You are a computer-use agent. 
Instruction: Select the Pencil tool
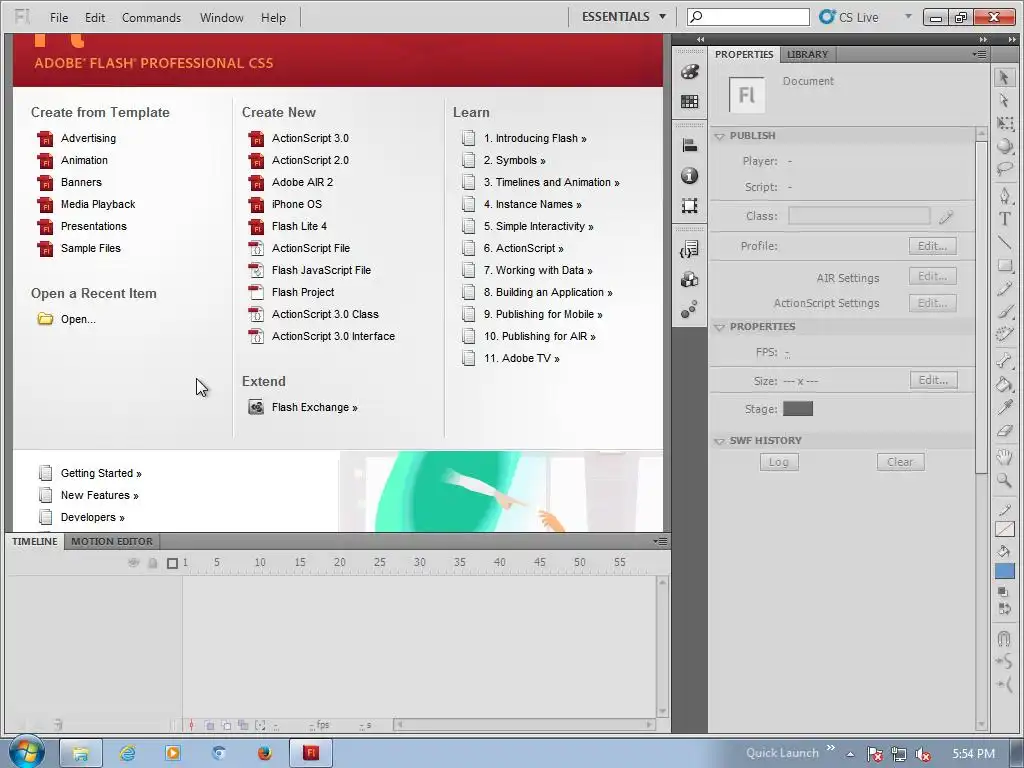(x=1004, y=289)
